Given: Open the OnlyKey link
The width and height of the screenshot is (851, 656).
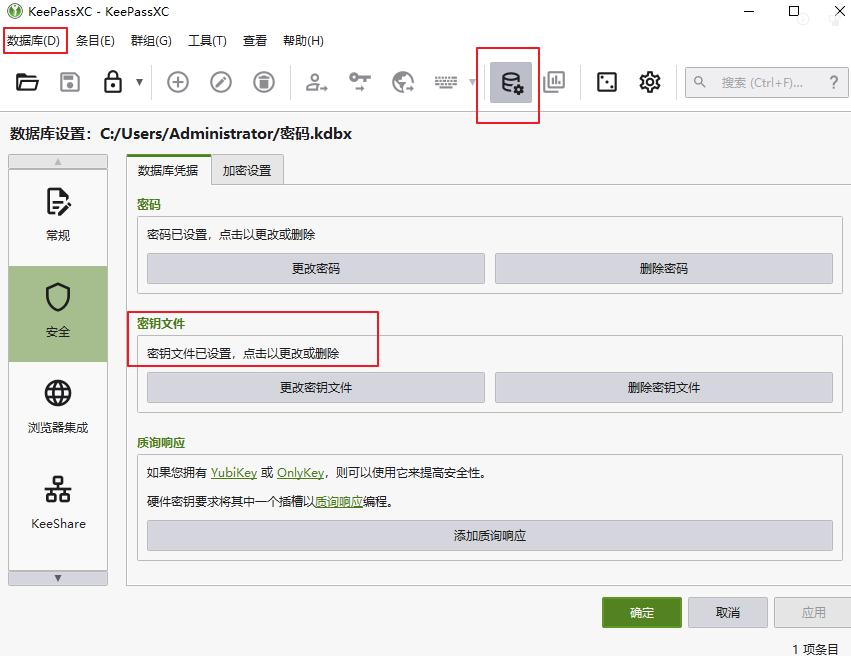Looking at the screenshot, I should [x=301, y=473].
